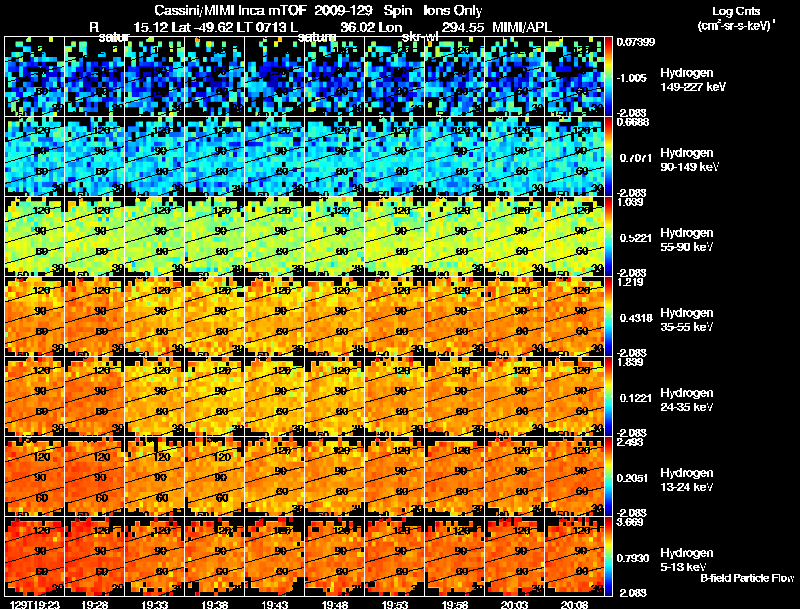Click the Hydrogen 149-227 keV row label
The image size is (800, 609).
tap(693, 80)
